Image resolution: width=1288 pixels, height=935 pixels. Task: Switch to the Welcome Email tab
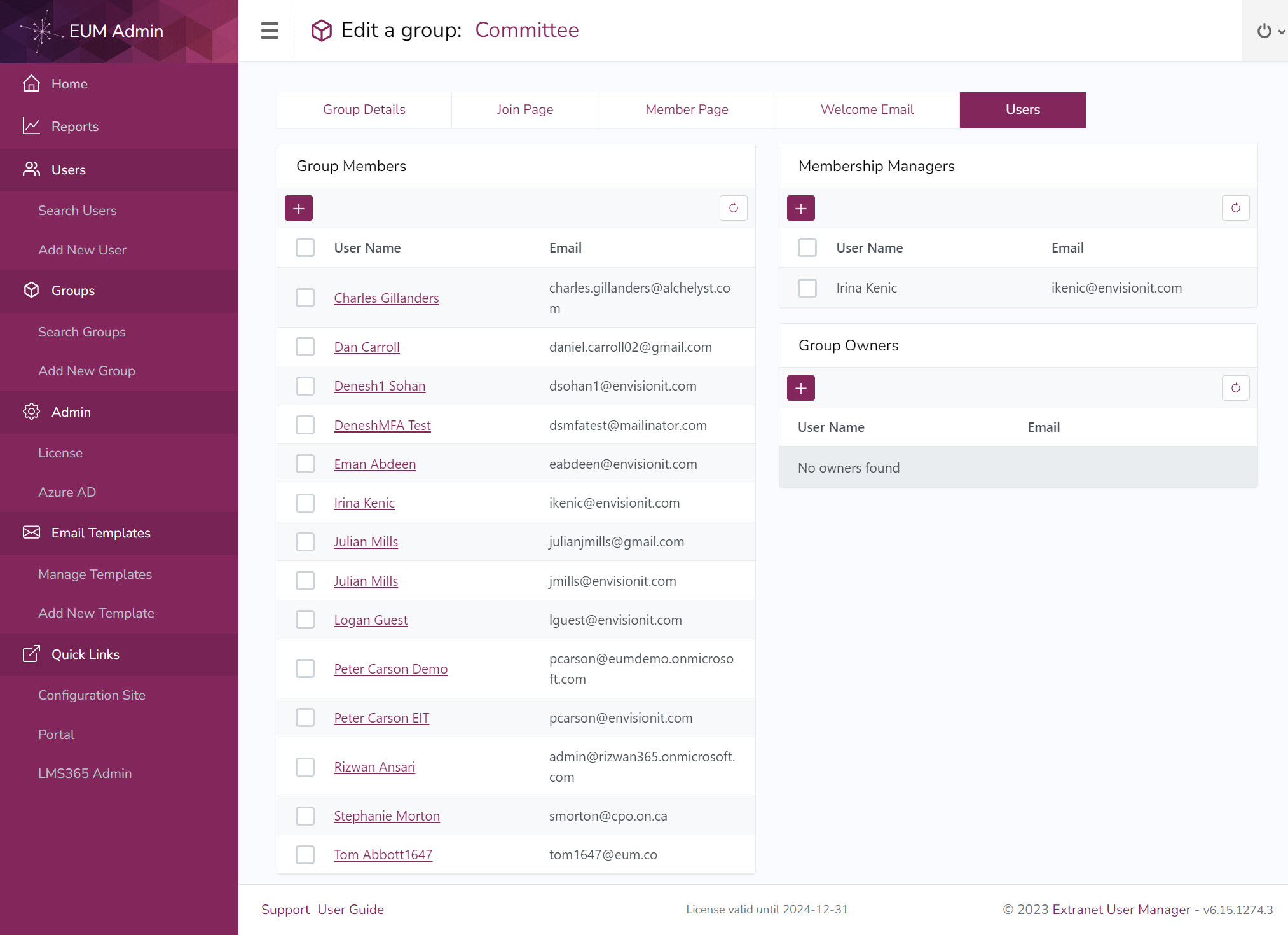(867, 109)
